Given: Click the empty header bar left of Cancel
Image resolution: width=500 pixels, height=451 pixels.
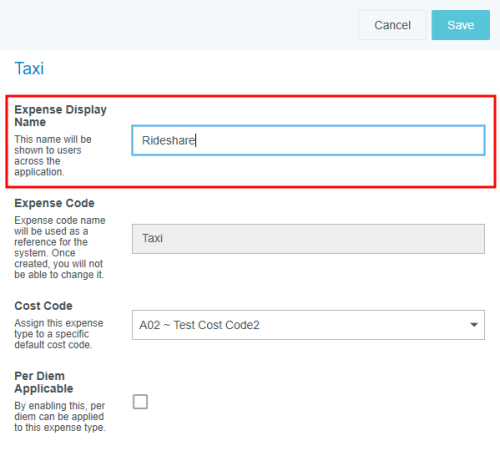Looking at the screenshot, I should (x=177, y=25).
